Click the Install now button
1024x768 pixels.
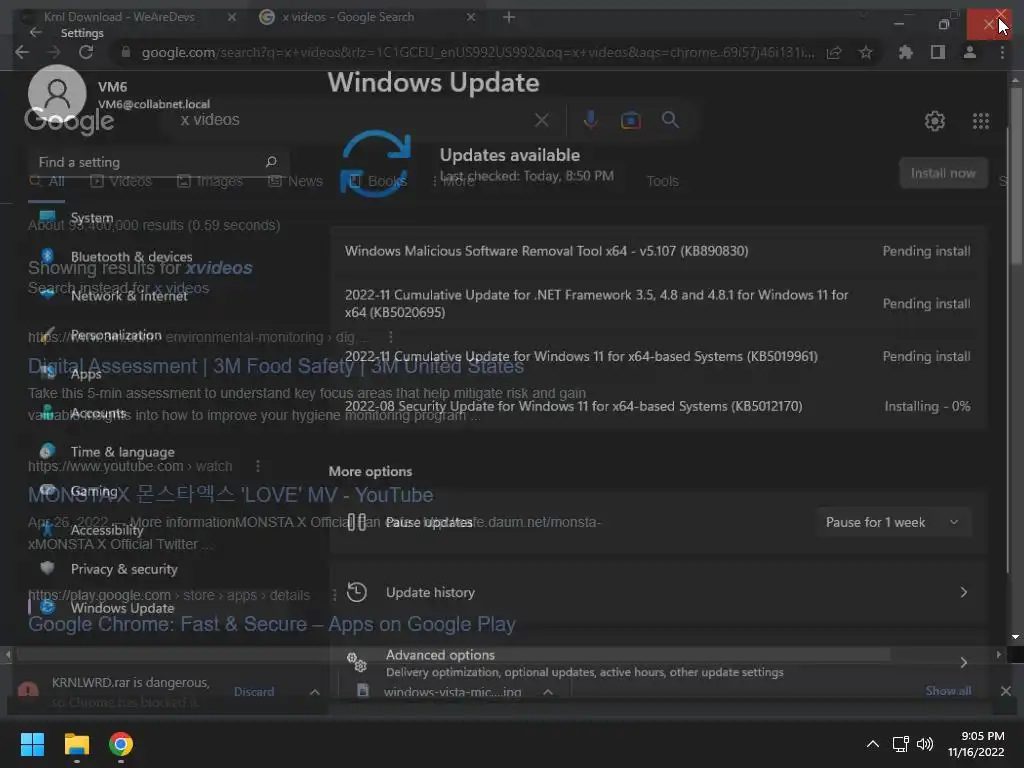tap(943, 173)
